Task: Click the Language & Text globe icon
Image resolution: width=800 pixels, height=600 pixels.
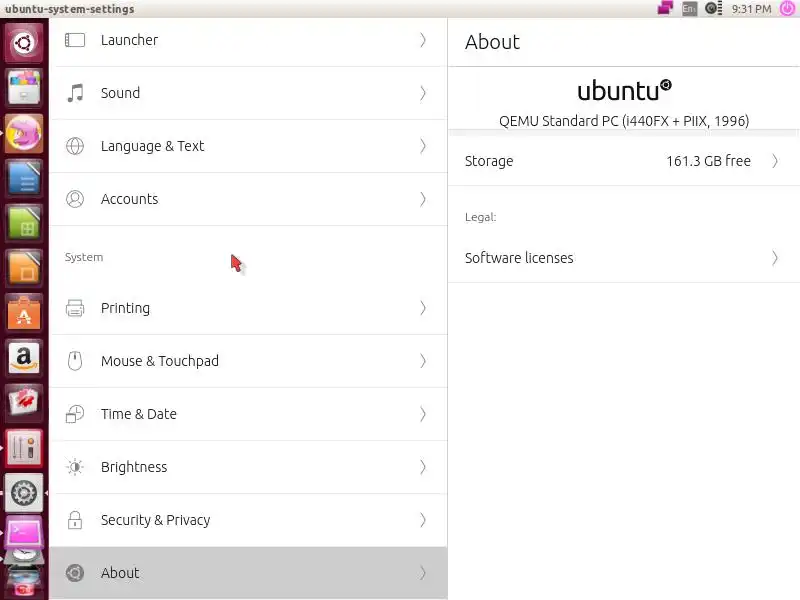Action: (75, 146)
